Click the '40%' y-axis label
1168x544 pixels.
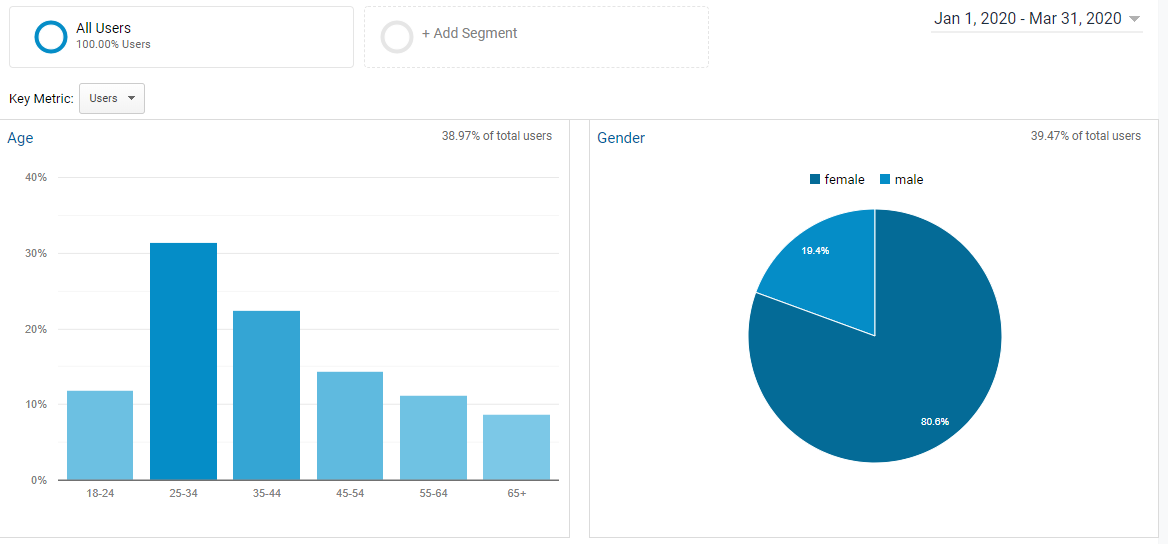pos(37,177)
